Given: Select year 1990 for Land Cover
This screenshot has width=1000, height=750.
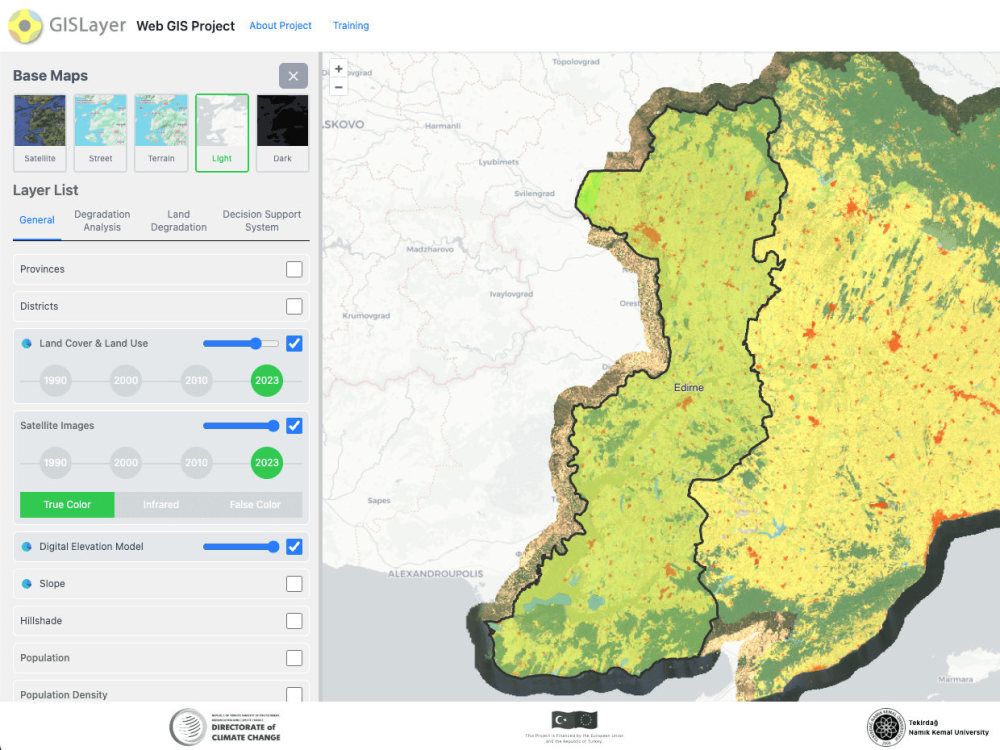Looking at the screenshot, I should pyautogui.click(x=55, y=380).
